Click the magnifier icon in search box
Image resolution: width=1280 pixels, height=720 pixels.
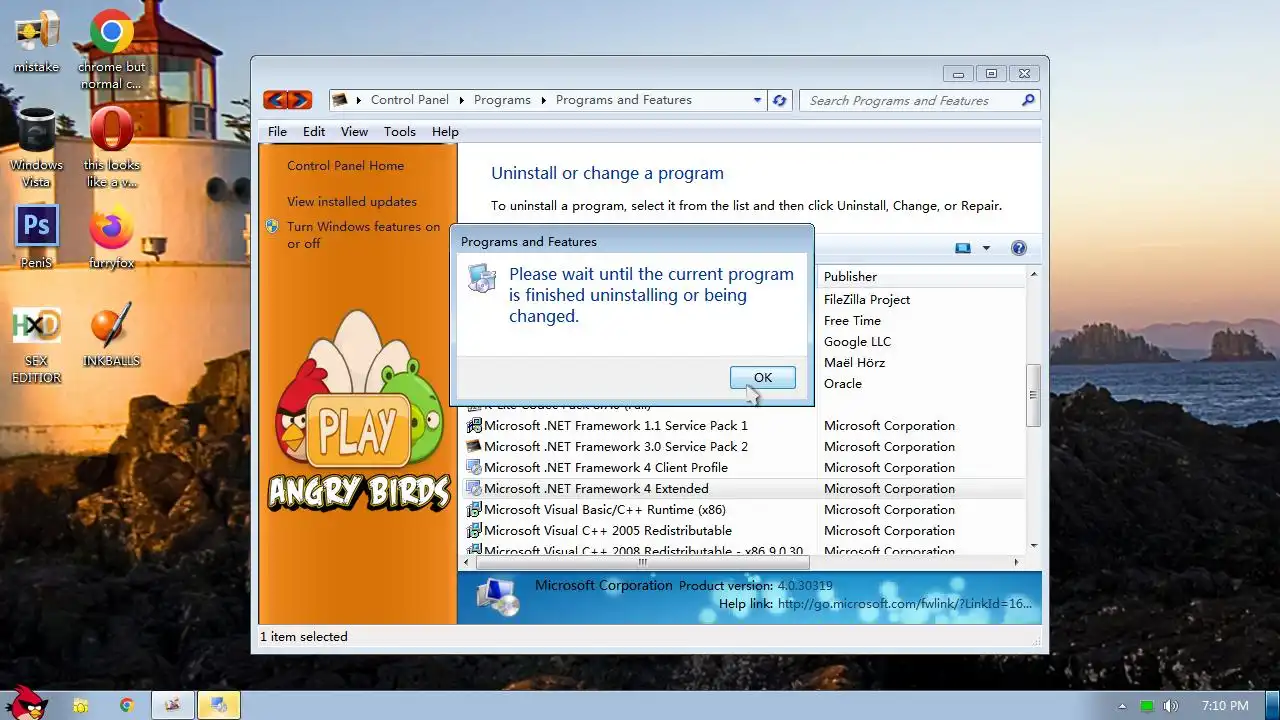tap(1027, 100)
